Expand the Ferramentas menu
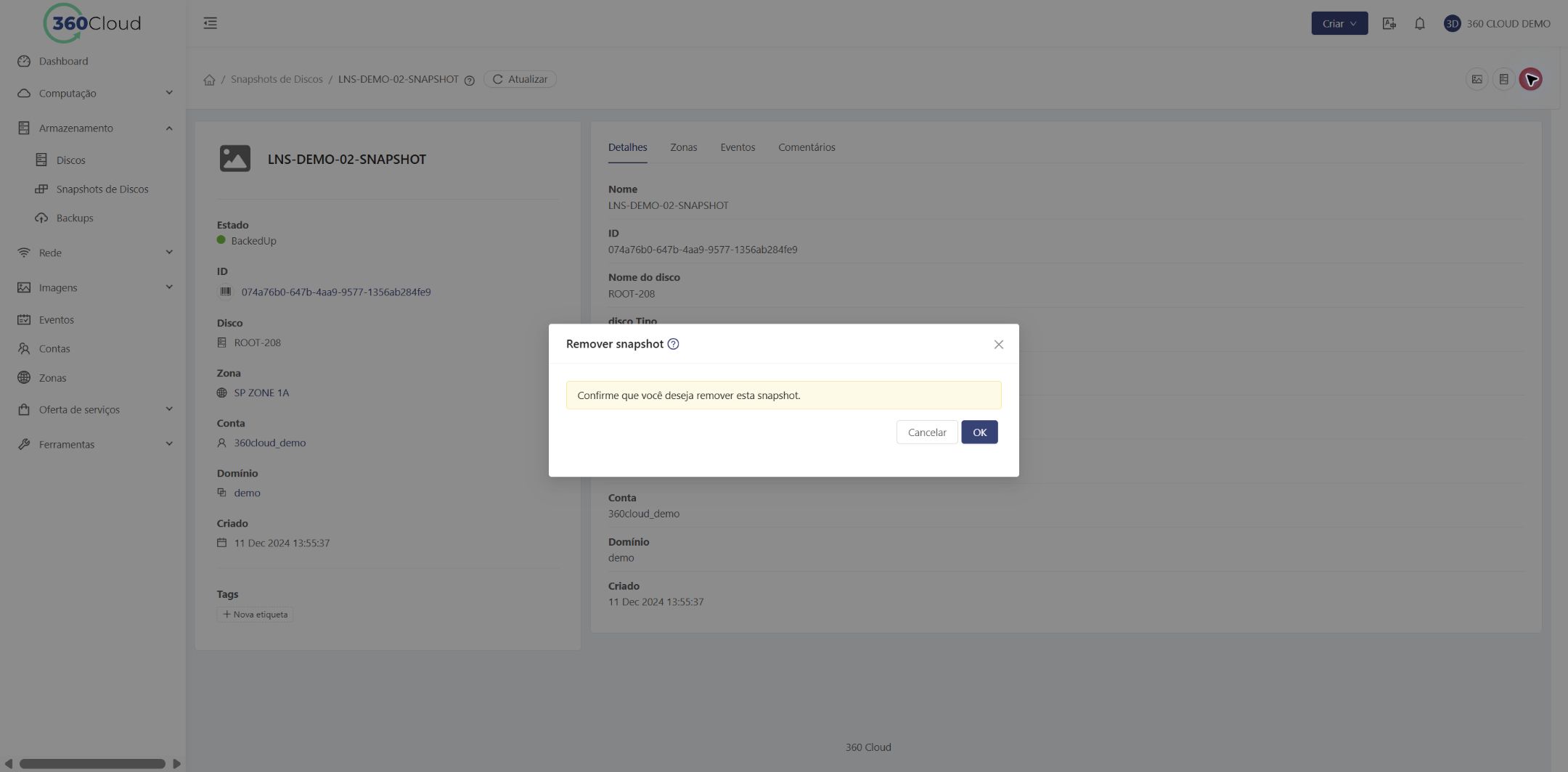 pyautogui.click(x=93, y=444)
